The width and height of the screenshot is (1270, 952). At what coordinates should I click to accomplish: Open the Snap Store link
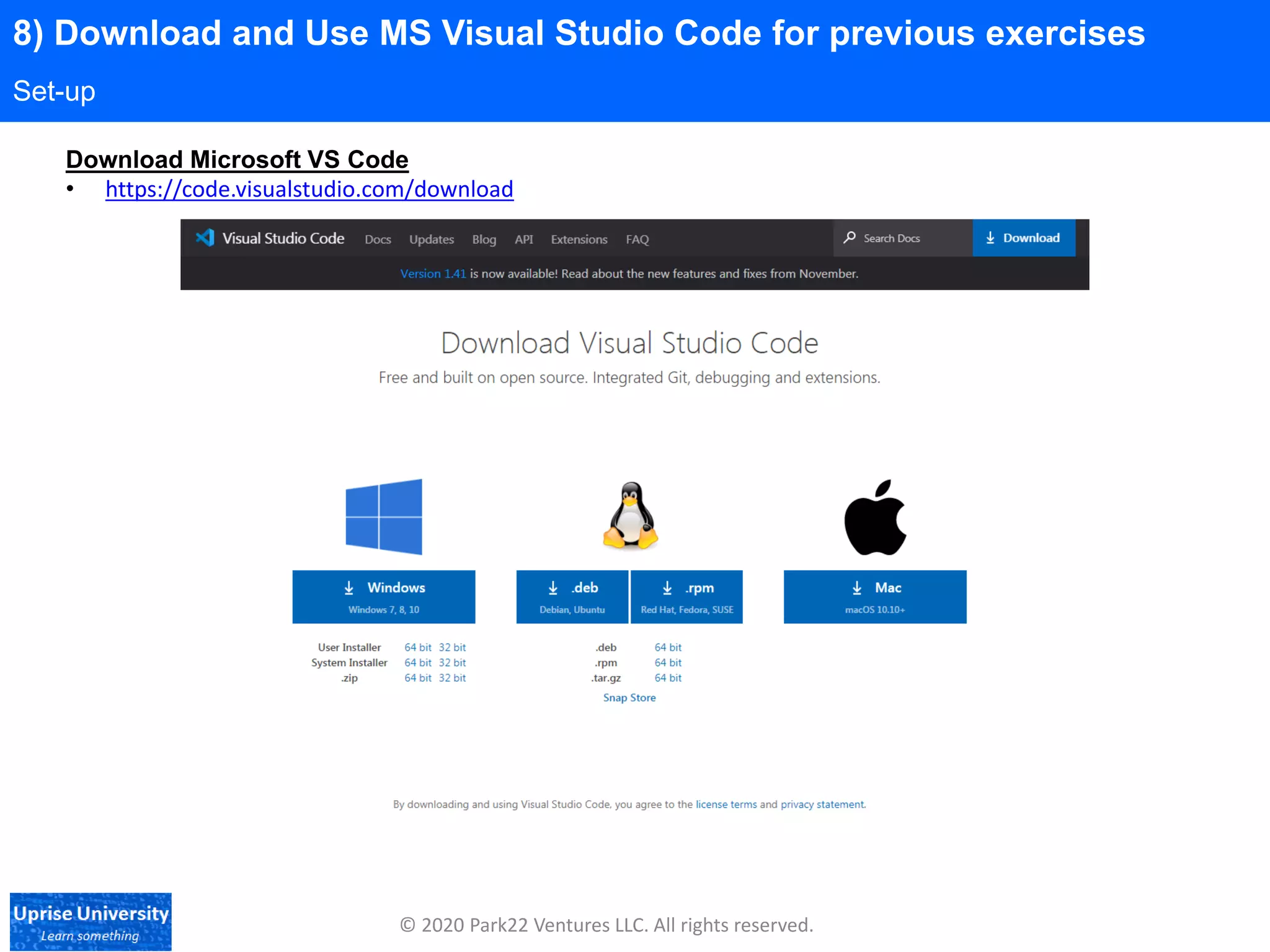click(629, 697)
